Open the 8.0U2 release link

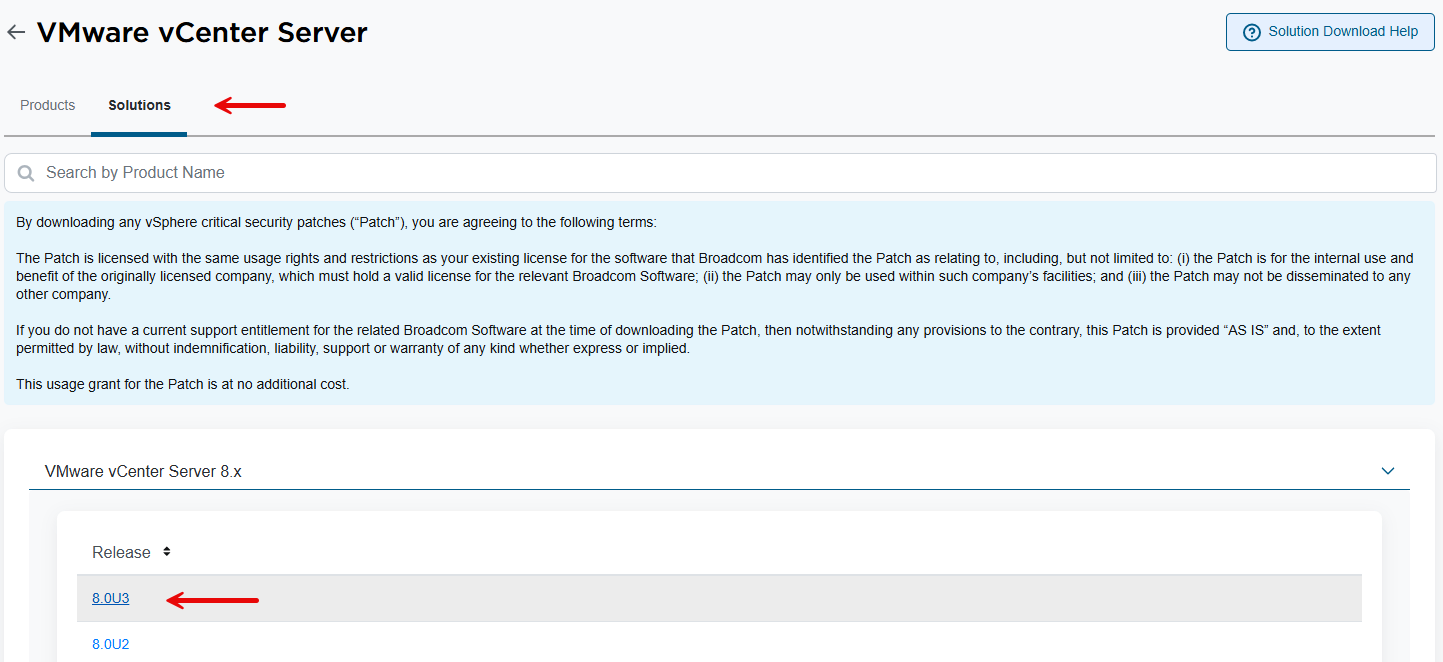[111, 644]
